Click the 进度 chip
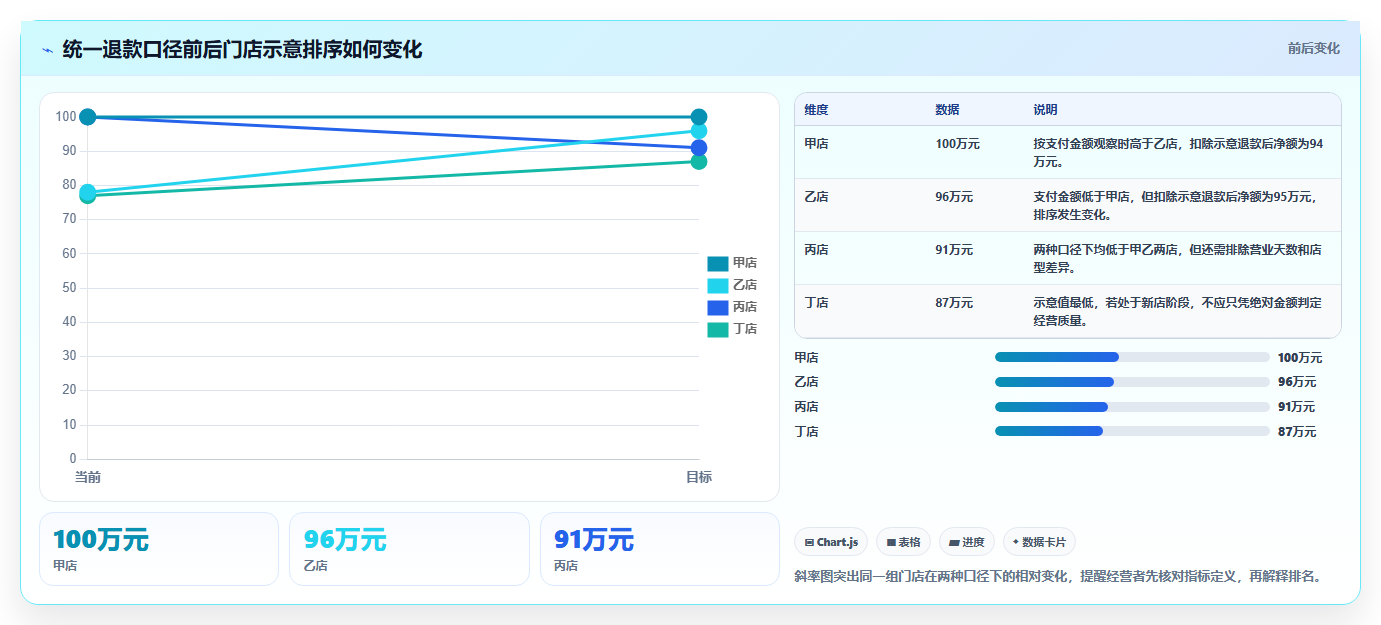Viewport: 1381px width, 625px height. [x=967, y=542]
